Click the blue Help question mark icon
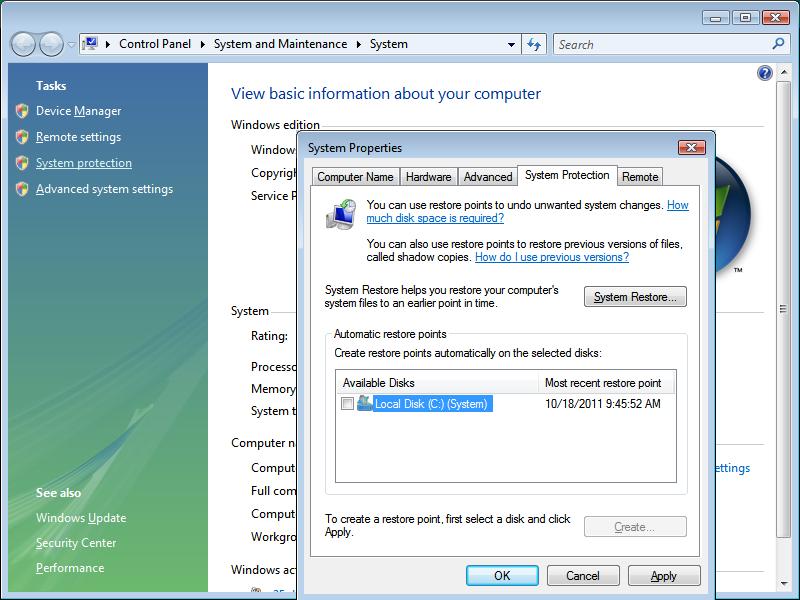800x600 pixels. tap(765, 73)
